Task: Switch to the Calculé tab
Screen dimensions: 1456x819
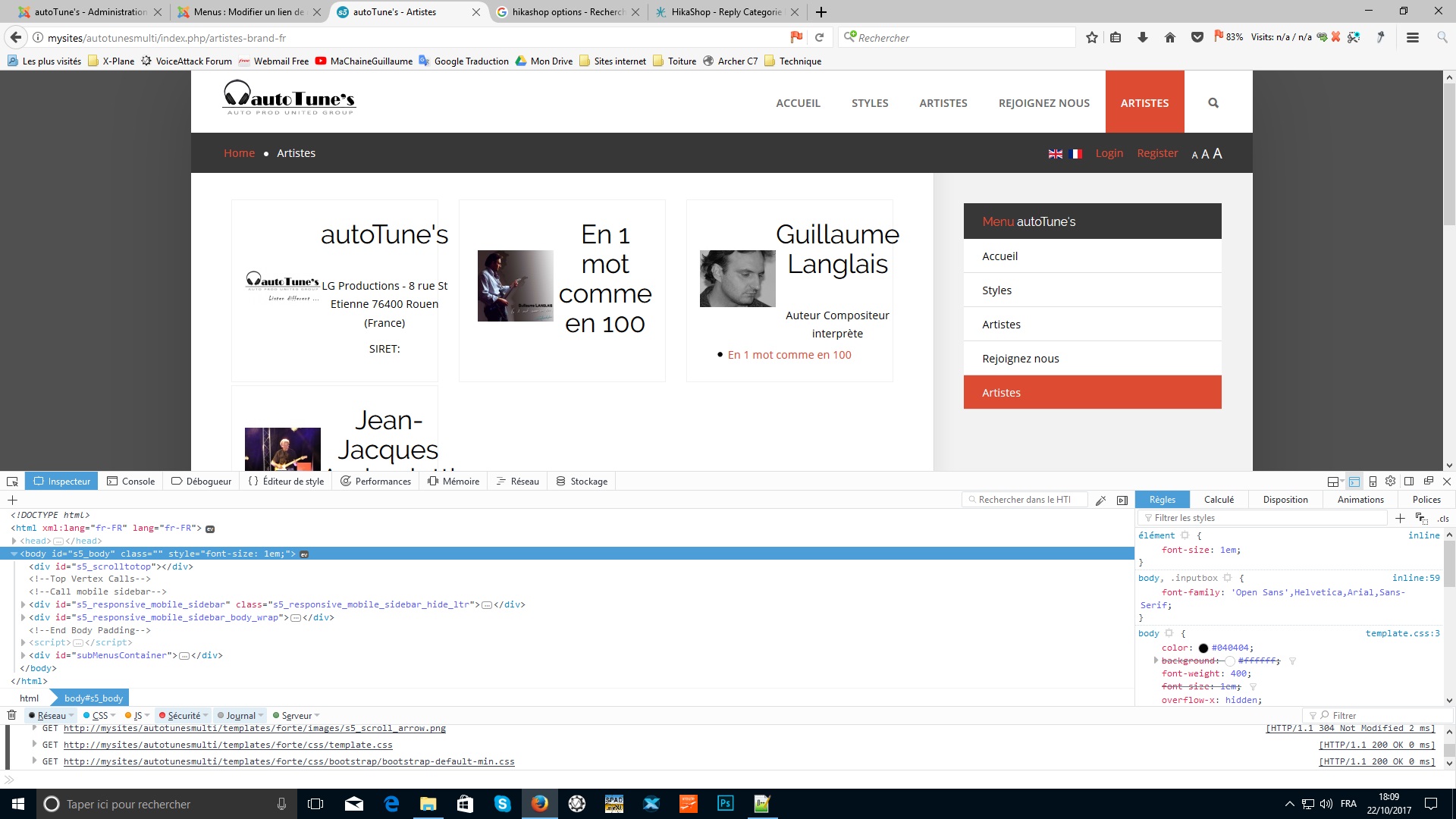Action: click(1219, 500)
